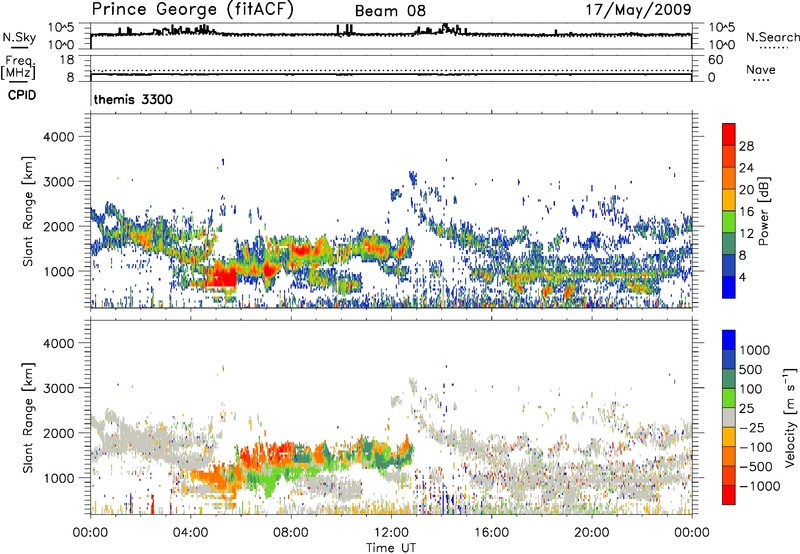Click the 'Freq. [MHz]' label
Viewport: 800px width, 554px height.
coord(18,67)
